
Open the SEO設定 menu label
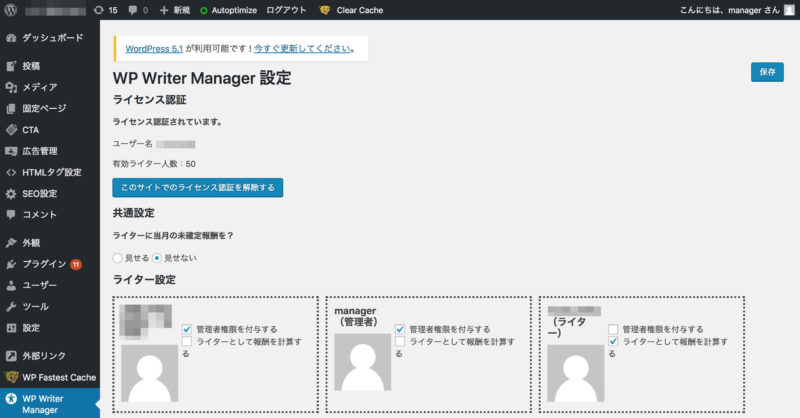[x=40, y=194]
